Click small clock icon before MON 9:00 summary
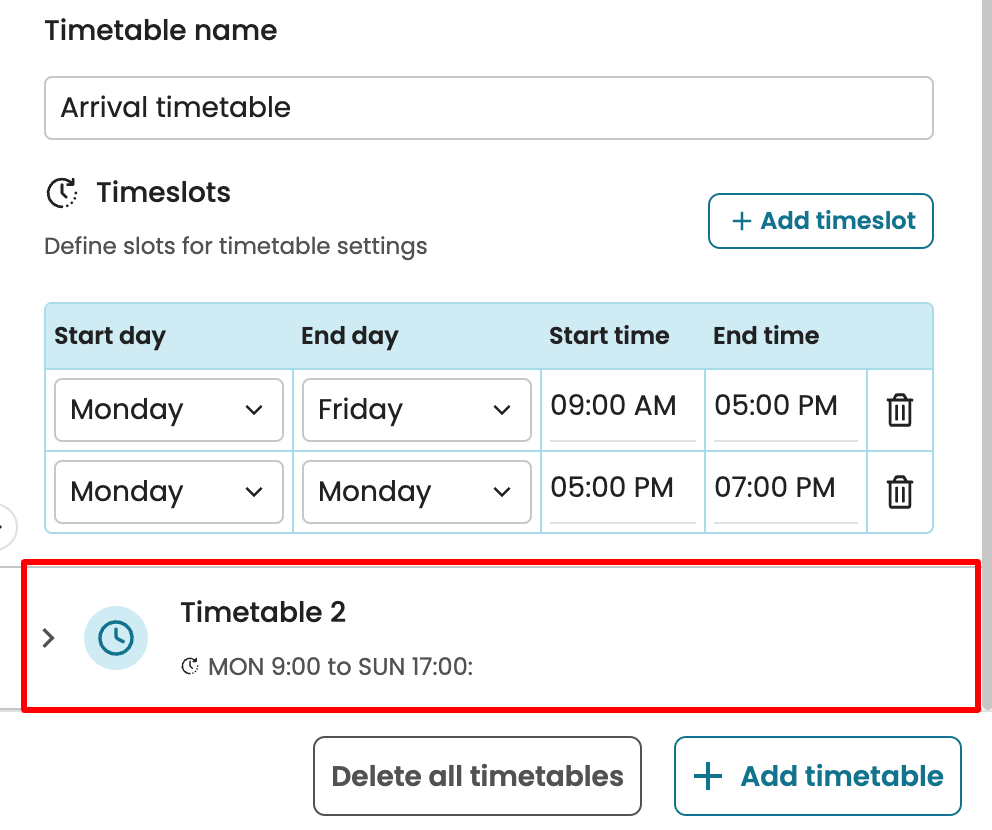Viewport: 992px width, 830px height. [x=190, y=666]
